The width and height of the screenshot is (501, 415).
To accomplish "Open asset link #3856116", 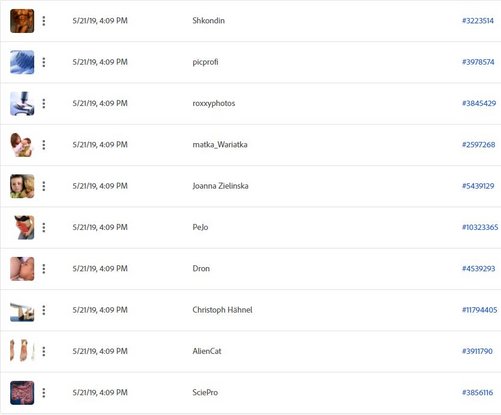I will 477,393.
